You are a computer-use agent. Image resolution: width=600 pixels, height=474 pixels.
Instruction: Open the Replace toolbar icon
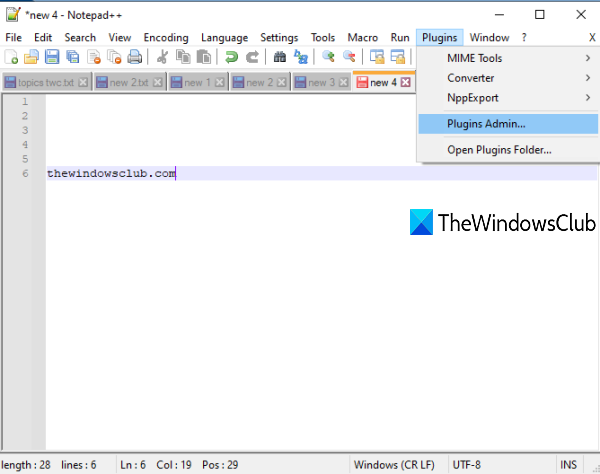[301, 57]
